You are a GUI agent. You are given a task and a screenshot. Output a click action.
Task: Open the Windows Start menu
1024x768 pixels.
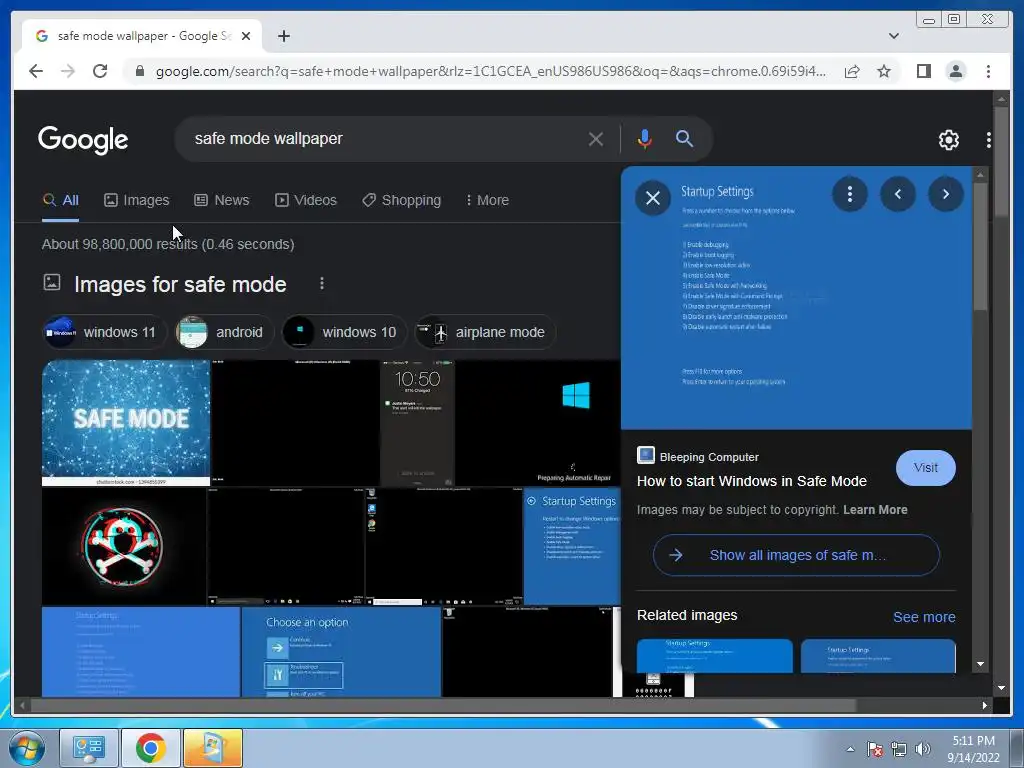tap(27, 748)
